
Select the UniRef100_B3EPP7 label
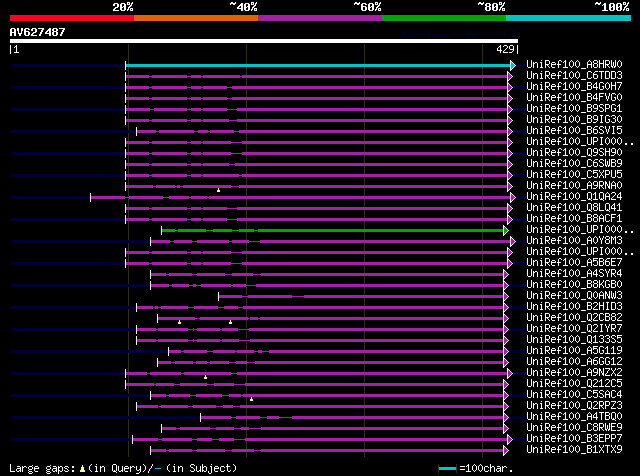(574, 439)
